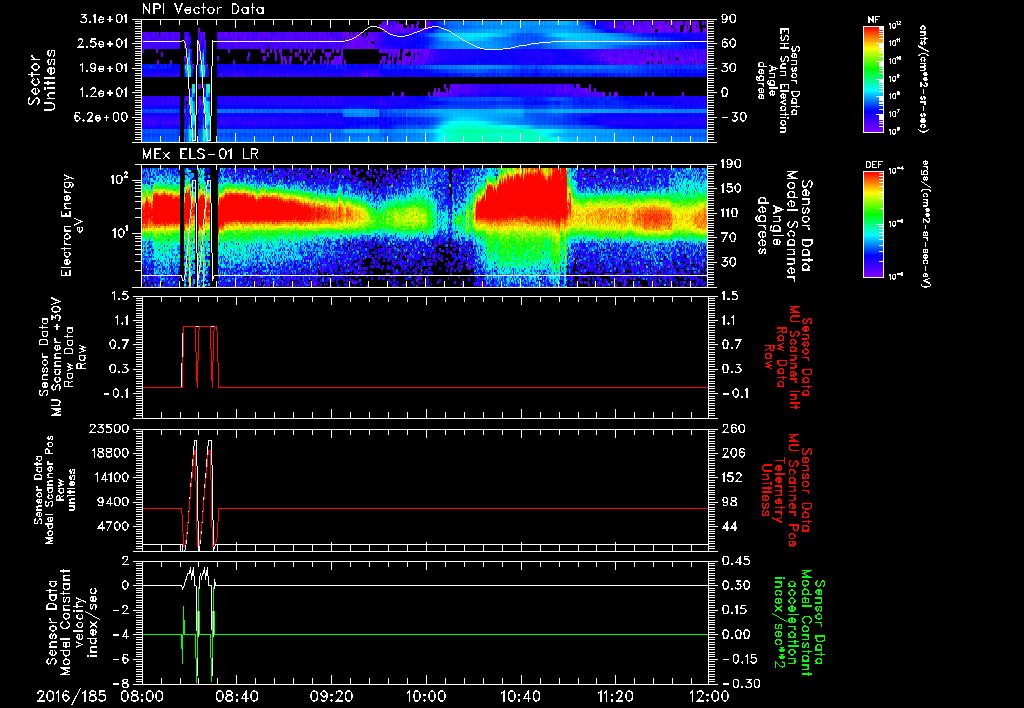The image size is (1024, 708).
Task: Click the red "MU Scanner Inh Raw Data" label
Action: click(x=787, y=357)
